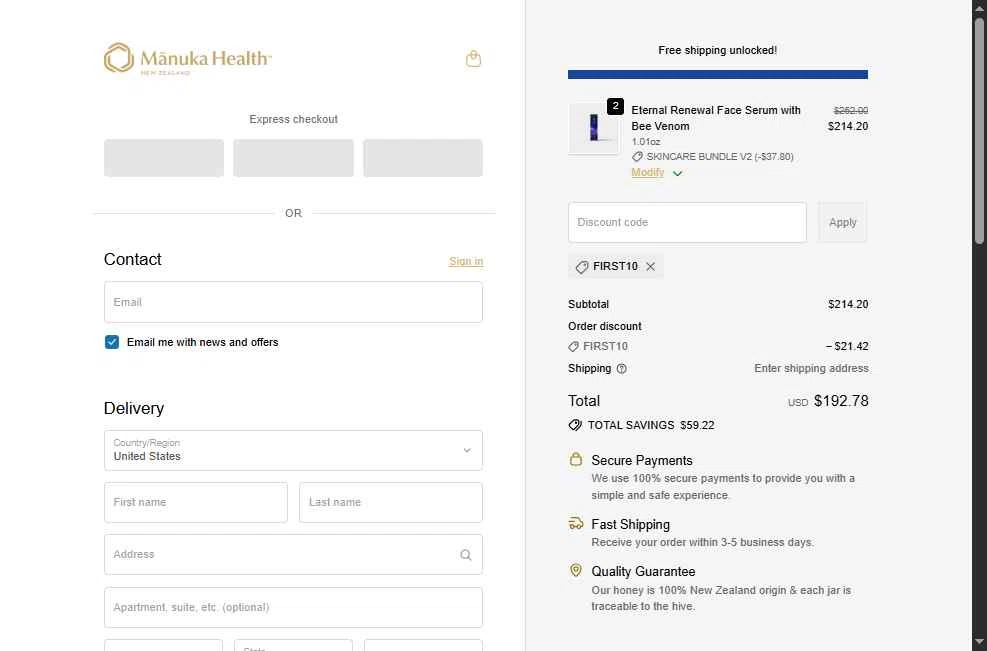Click the tag icon in FIRST10 chip
The image size is (987, 651).
pyautogui.click(x=582, y=267)
